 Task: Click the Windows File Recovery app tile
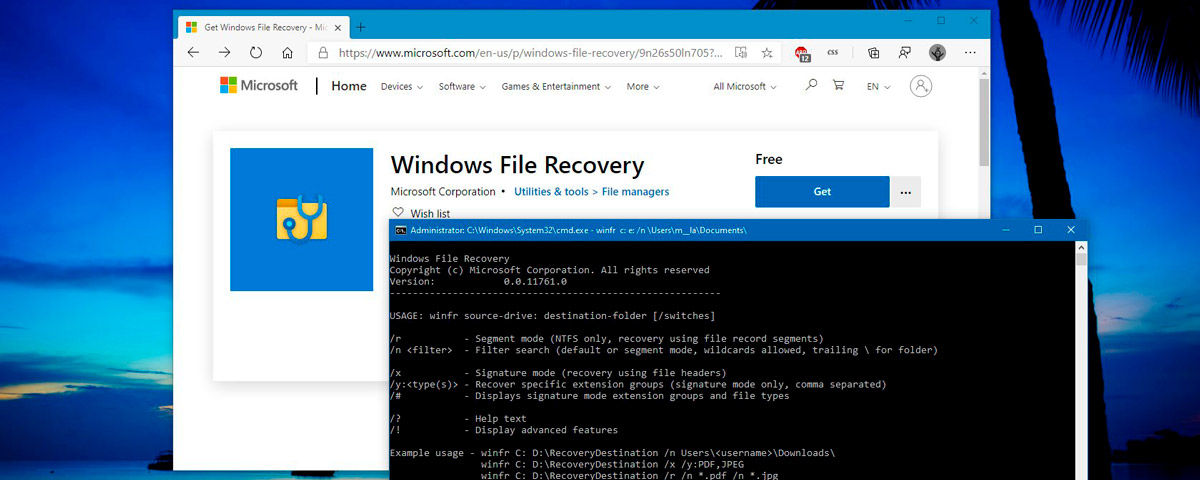click(x=302, y=219)
